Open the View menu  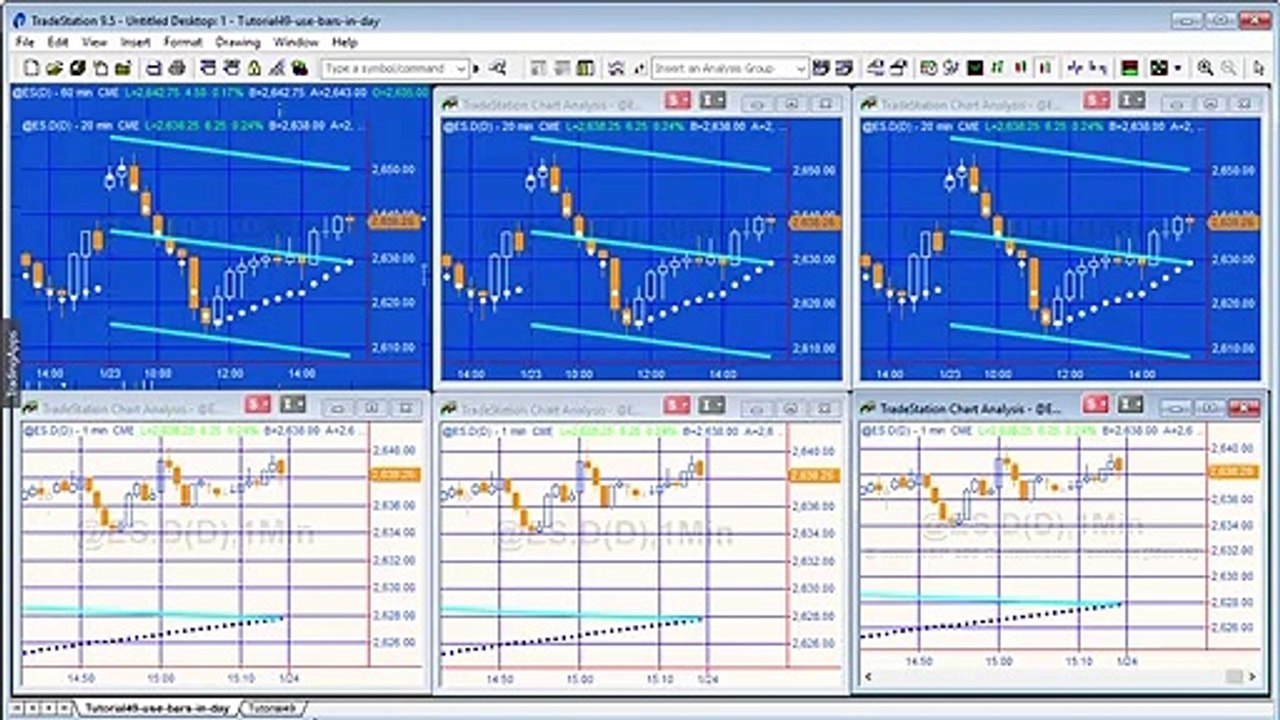point(94,42)
